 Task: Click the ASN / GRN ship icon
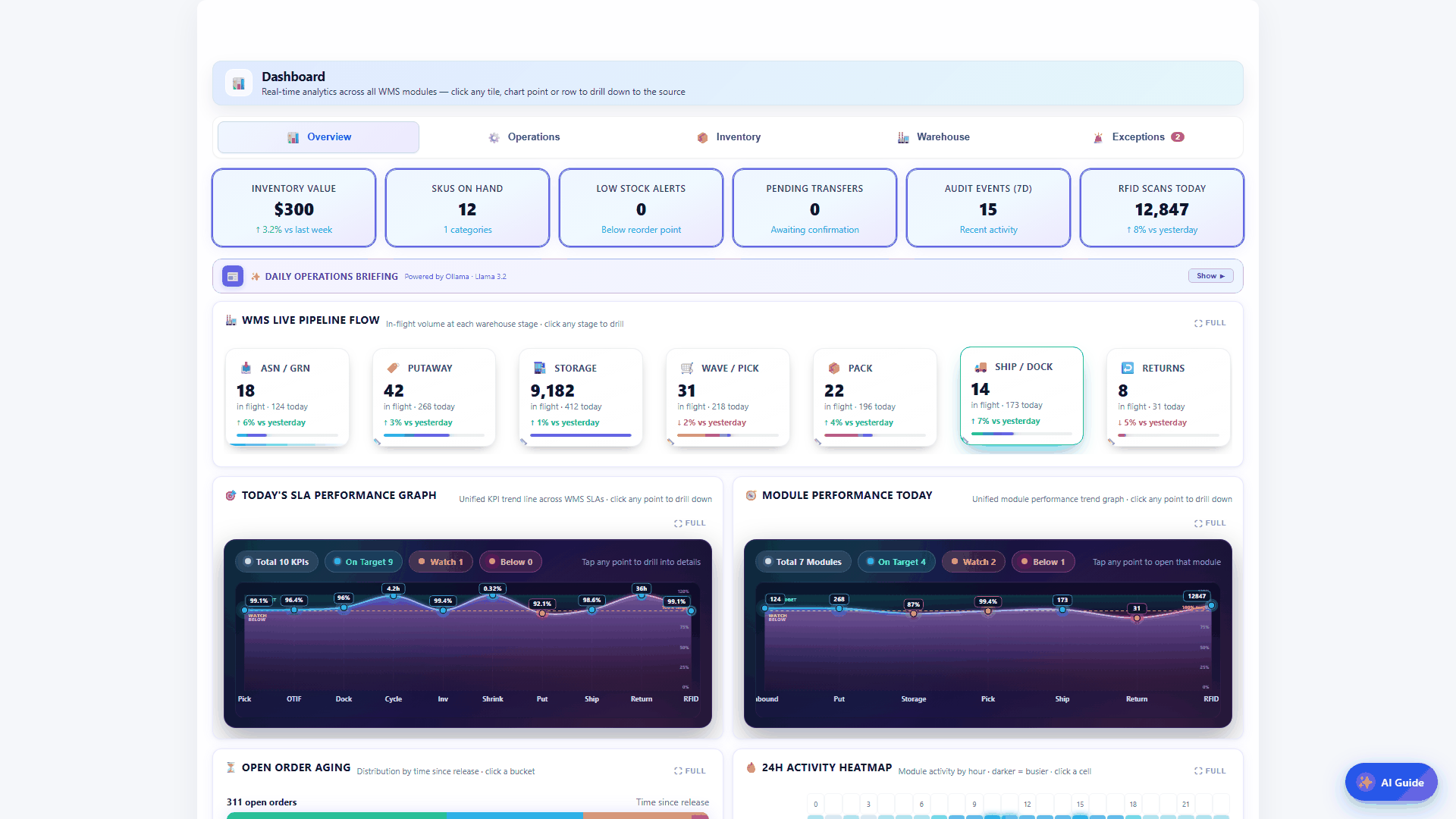click(246, 368)
